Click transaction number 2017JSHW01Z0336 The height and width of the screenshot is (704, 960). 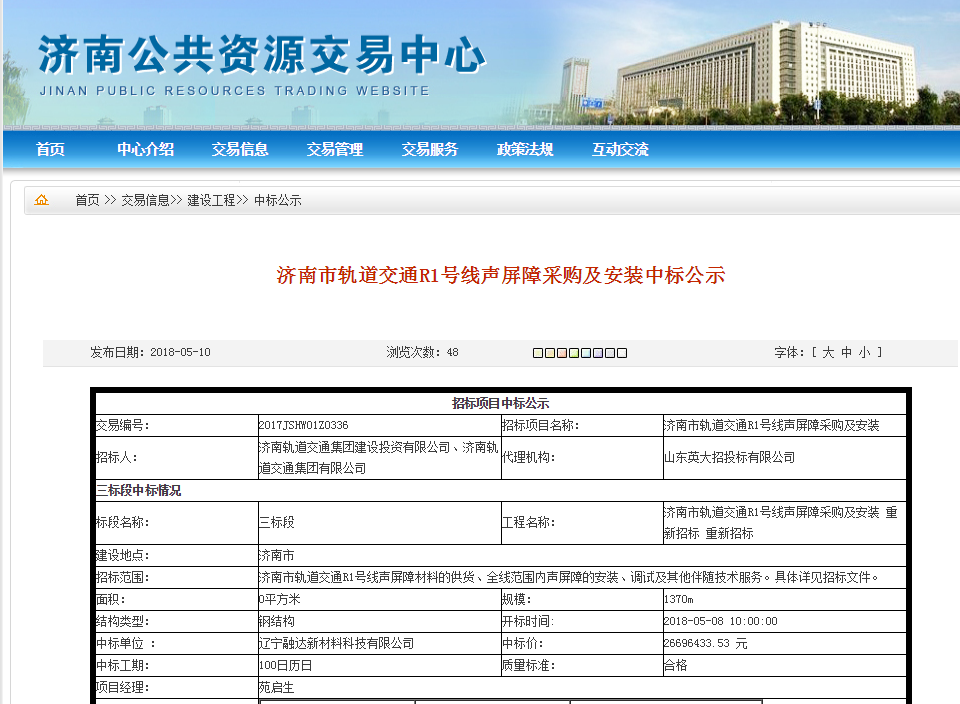[304, 425]
